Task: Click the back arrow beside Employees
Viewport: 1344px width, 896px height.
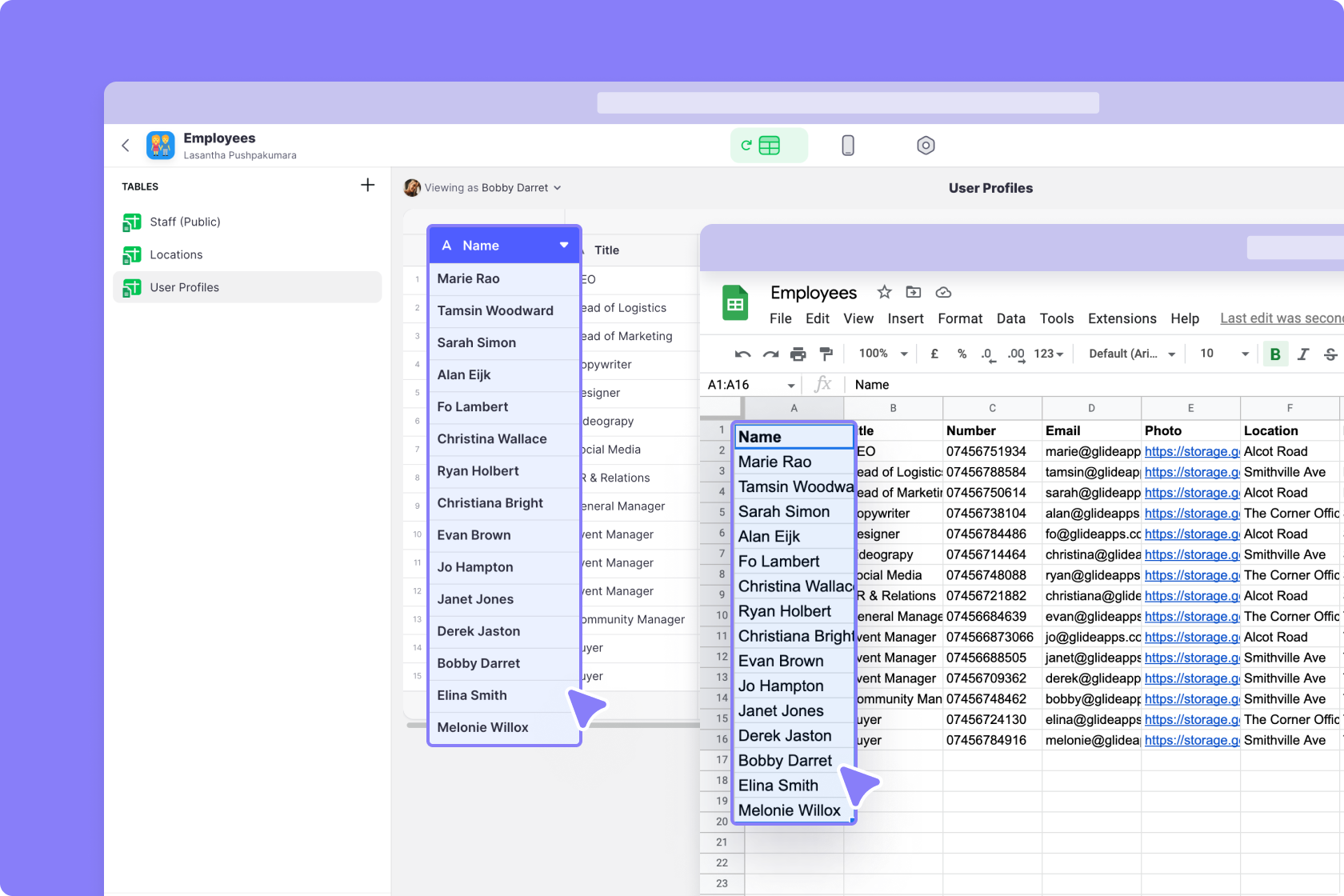Action: 126,145
